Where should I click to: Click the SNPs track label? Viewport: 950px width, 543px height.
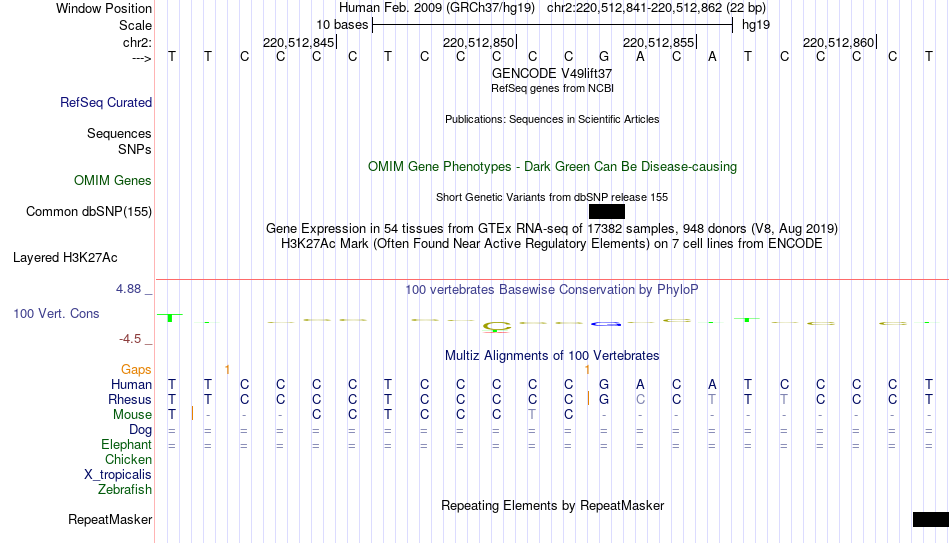pos(135,149)
